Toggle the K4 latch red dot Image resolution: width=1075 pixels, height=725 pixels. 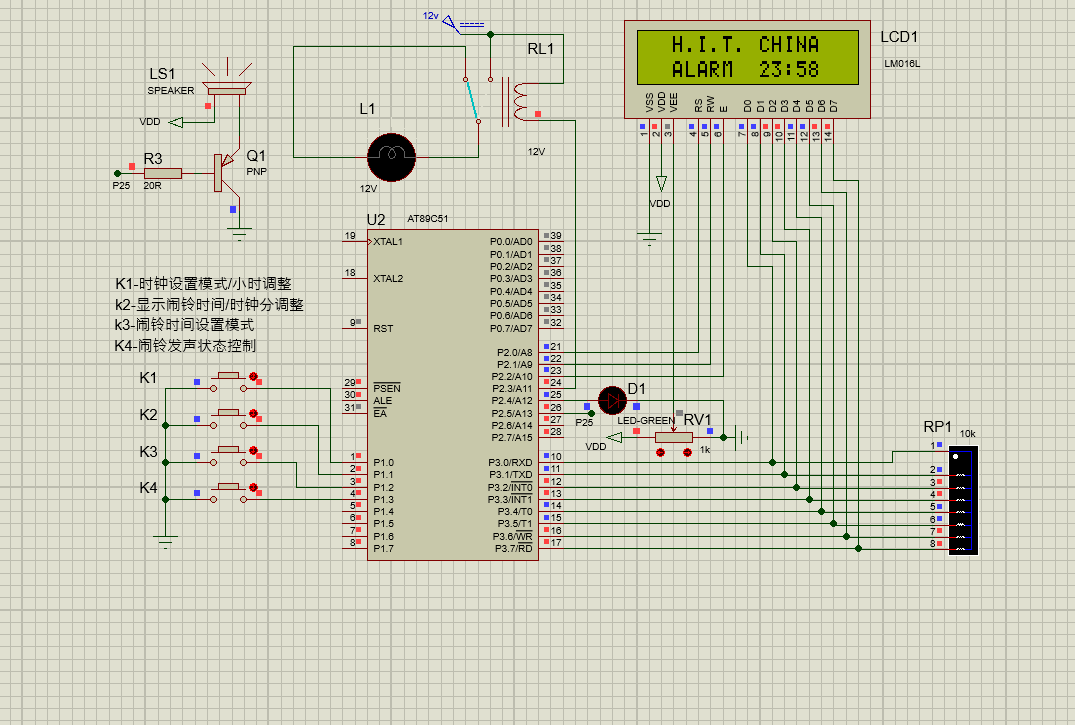tap(253, 487)
